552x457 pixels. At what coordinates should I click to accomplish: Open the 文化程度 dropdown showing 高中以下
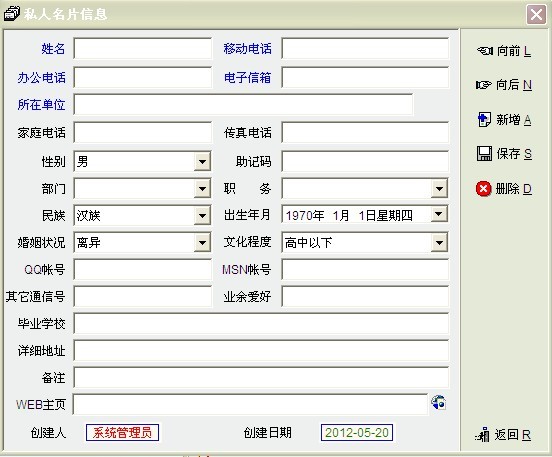(439, 243)
